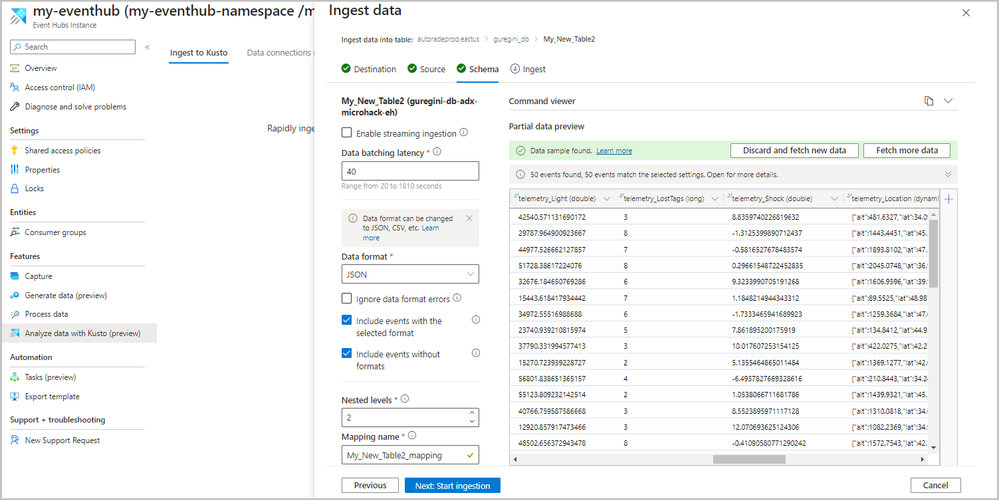Go to Destination step
The width and height of the screenshot is (999, 500).
click(369, 69)
